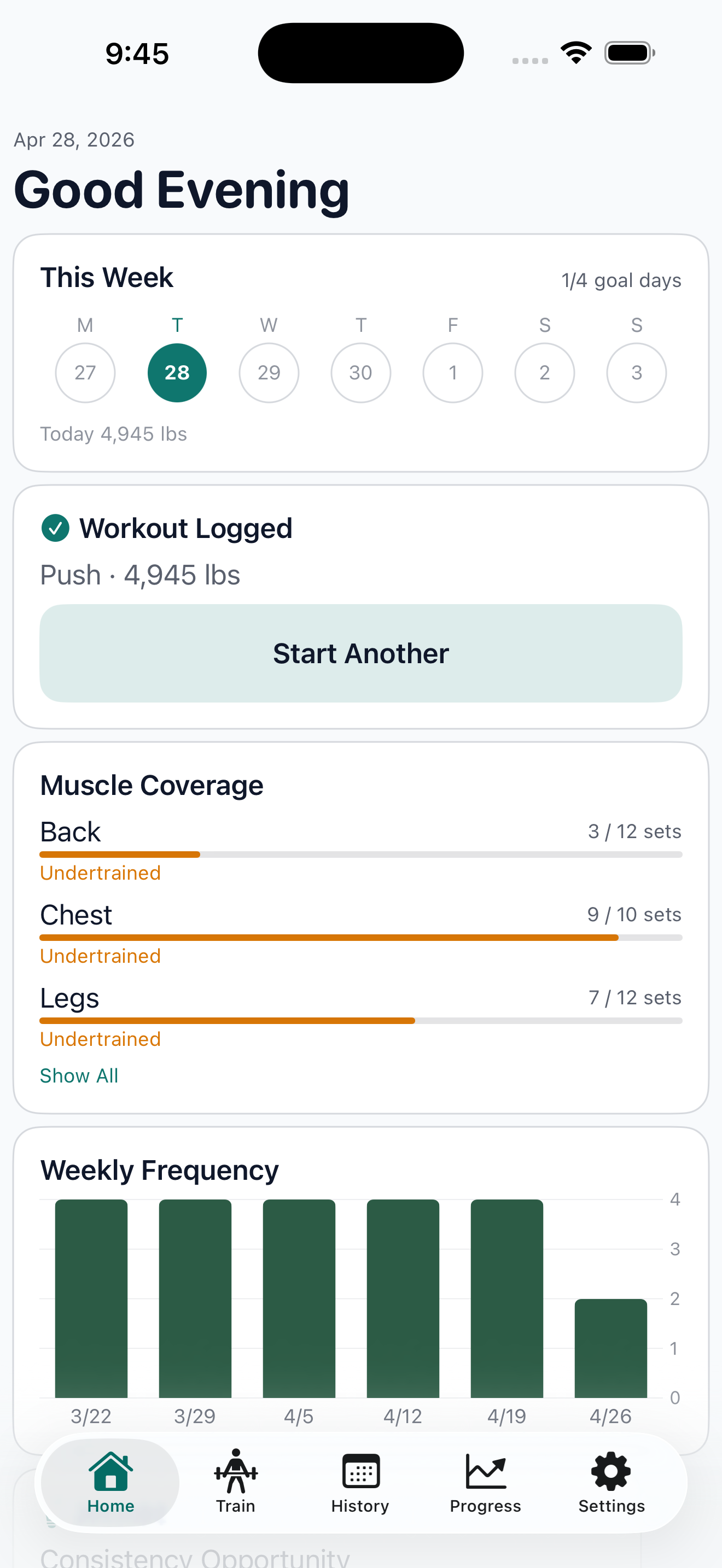
Task: Expand the full muscle list via Show All
Action: tap(79, 1075)
